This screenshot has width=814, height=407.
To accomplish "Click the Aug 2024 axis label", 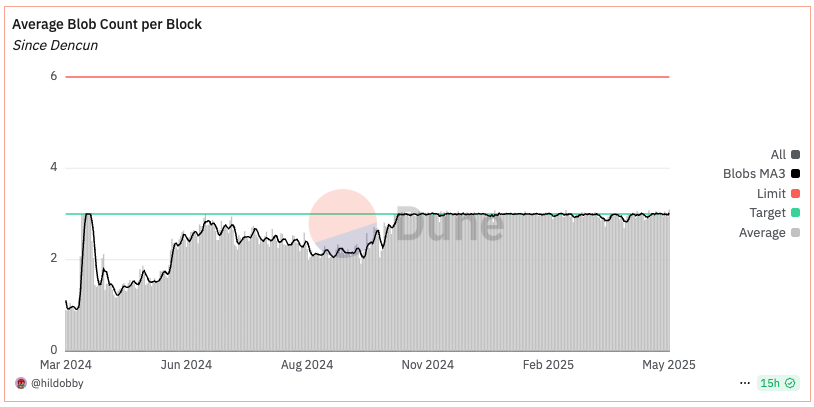I will click(x=307, y=365).
